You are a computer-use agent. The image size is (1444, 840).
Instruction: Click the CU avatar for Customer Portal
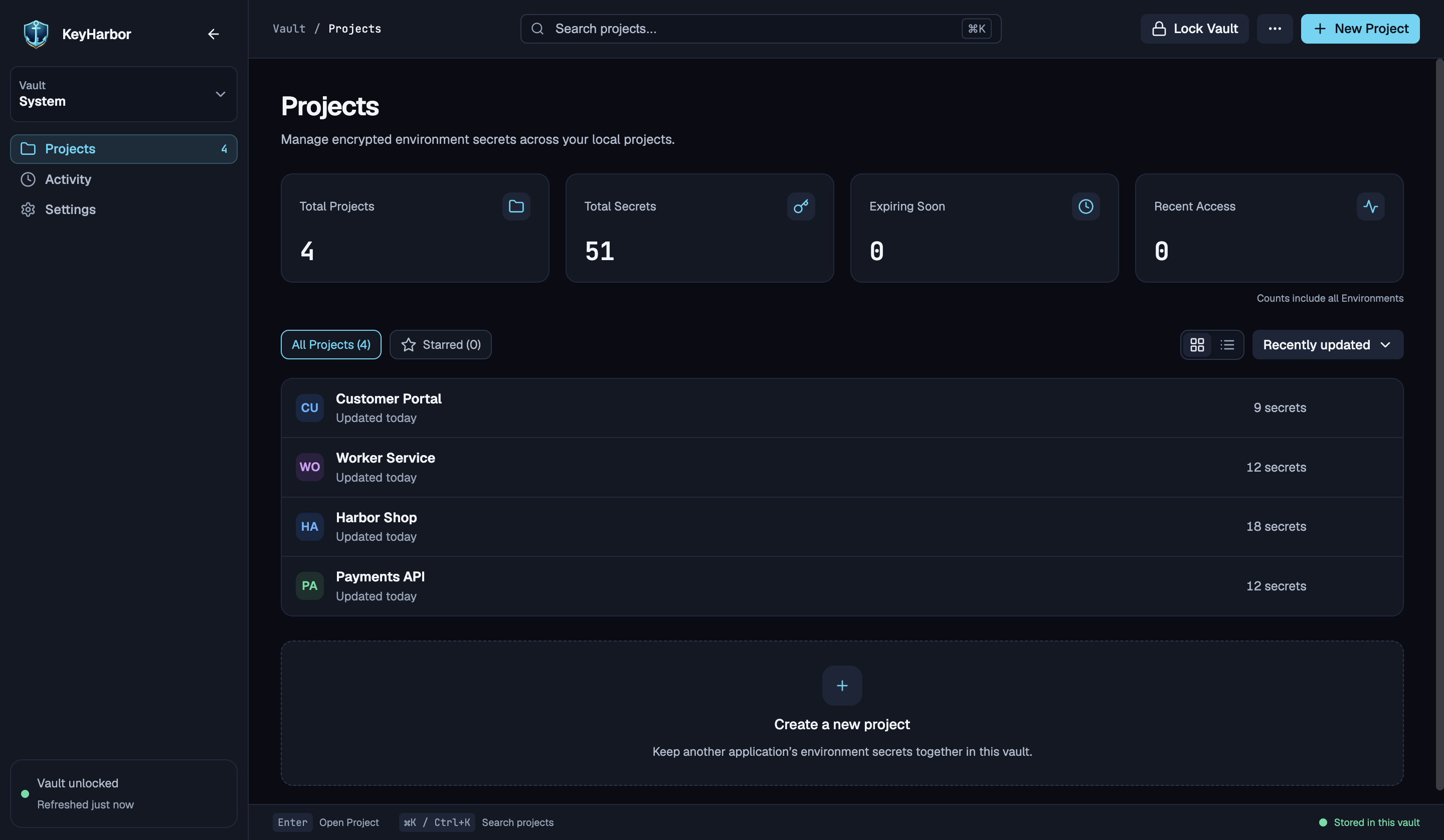click(309, 407)
